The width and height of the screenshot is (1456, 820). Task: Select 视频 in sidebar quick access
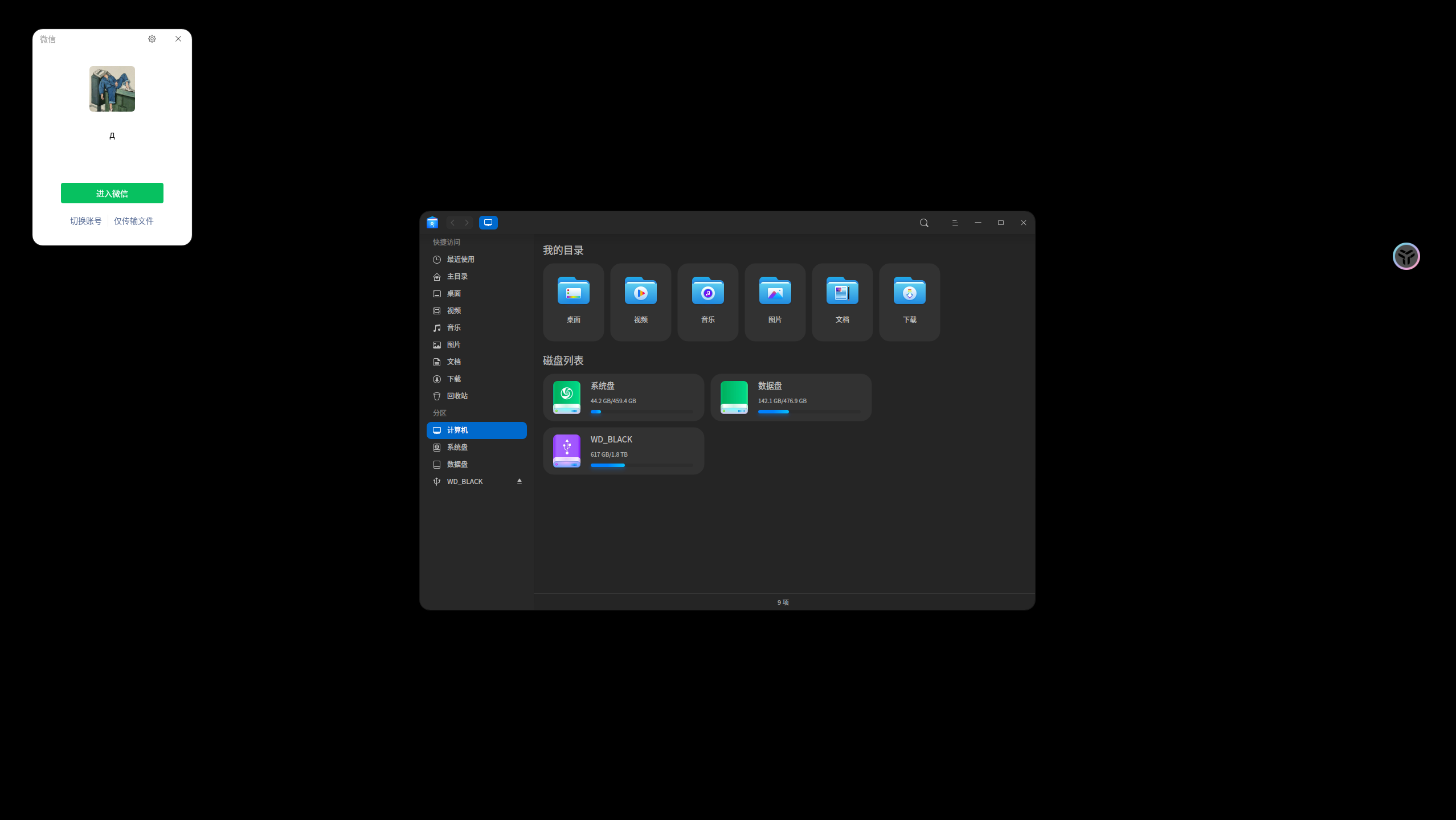pyautogui.click(x=477, y=310)
